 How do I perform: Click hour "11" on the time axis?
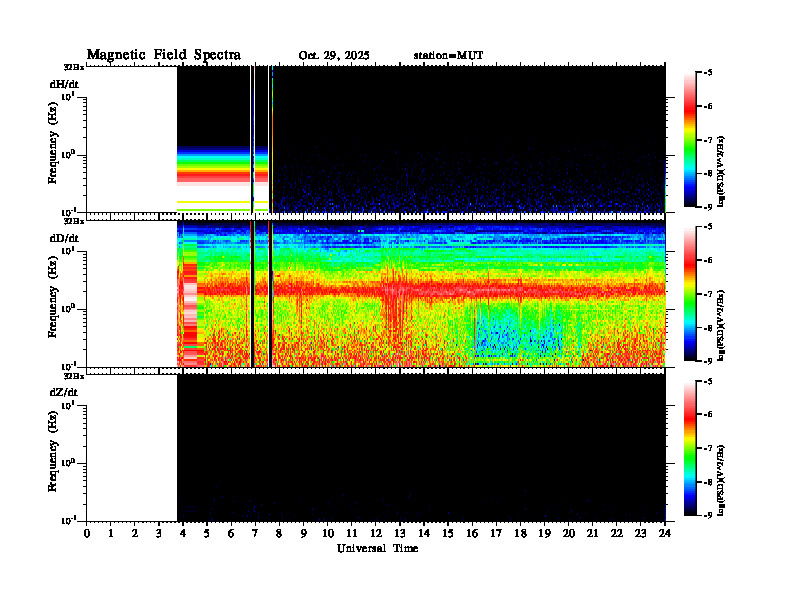tap(352, 533)
